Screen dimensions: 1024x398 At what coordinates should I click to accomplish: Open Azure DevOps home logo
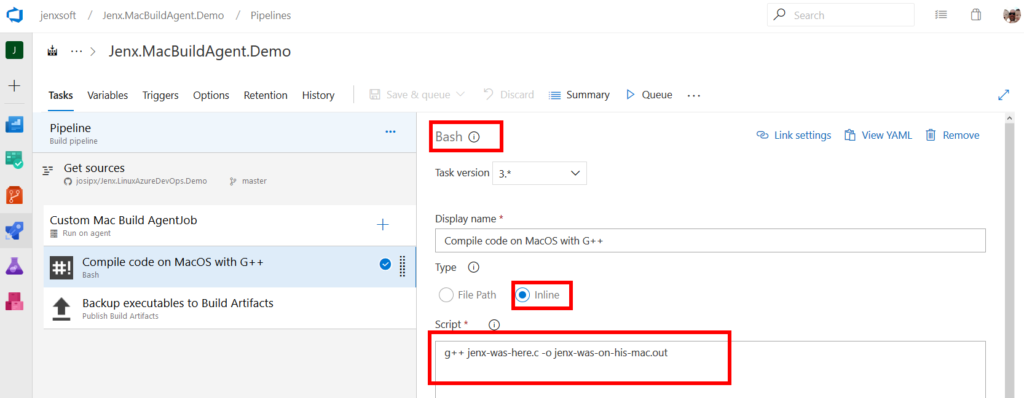click(x=15, y=16)
